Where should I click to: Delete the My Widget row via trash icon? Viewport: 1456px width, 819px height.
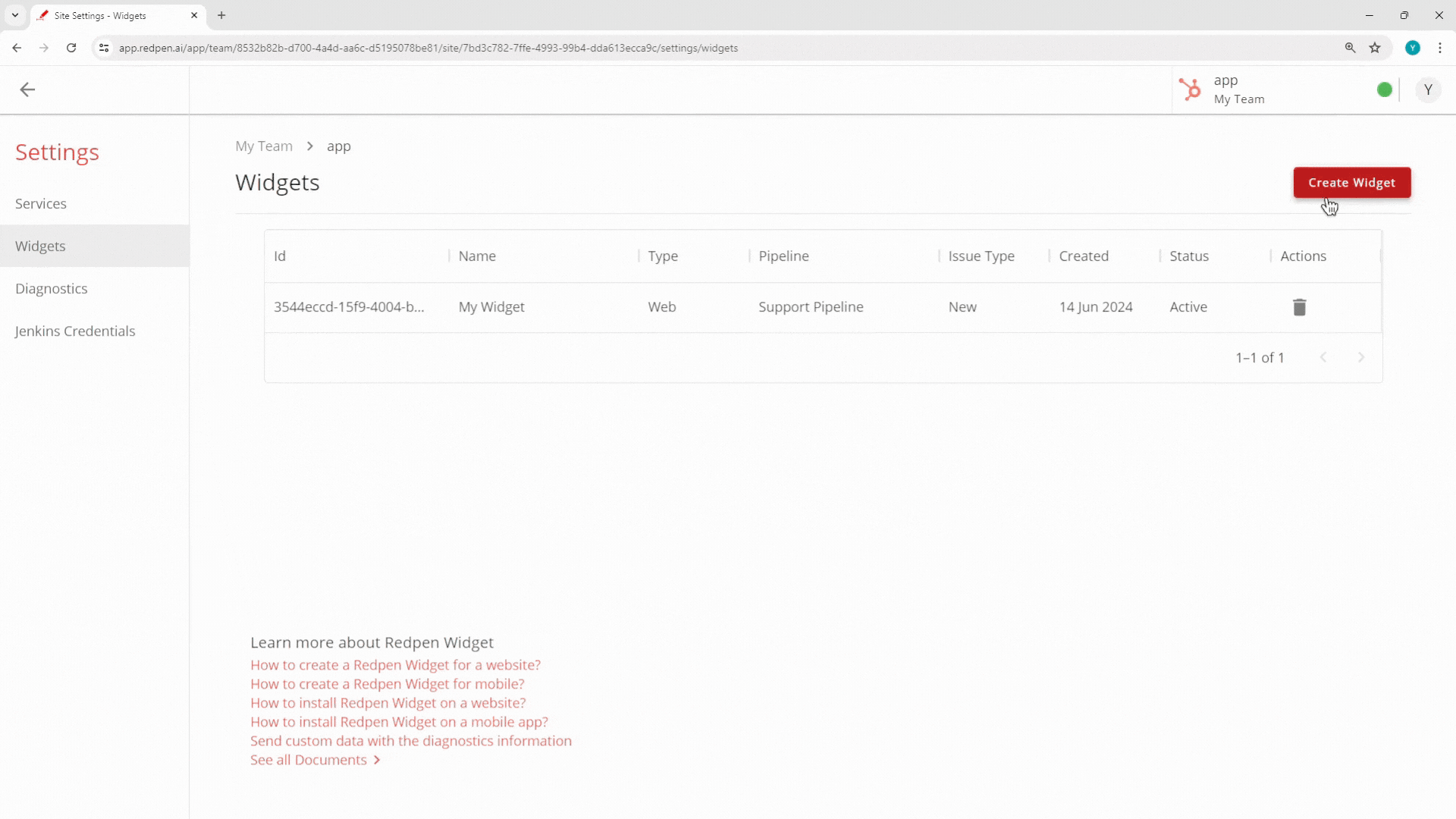point(1299,307)
